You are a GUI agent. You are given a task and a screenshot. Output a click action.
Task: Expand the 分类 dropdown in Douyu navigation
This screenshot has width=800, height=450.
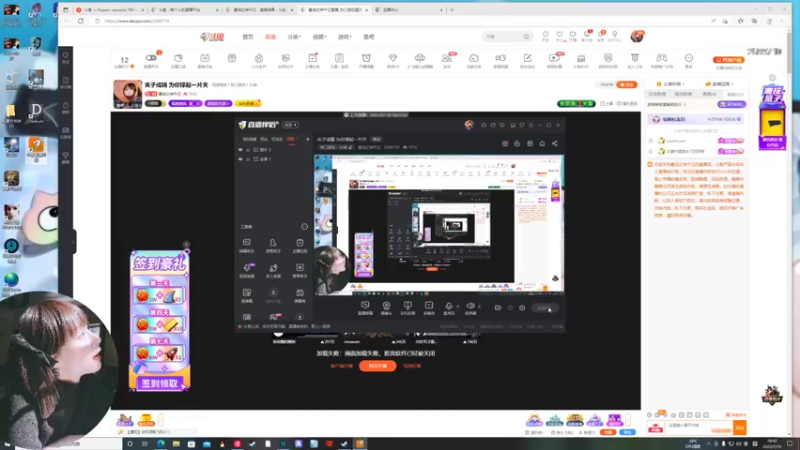point(294,37)
